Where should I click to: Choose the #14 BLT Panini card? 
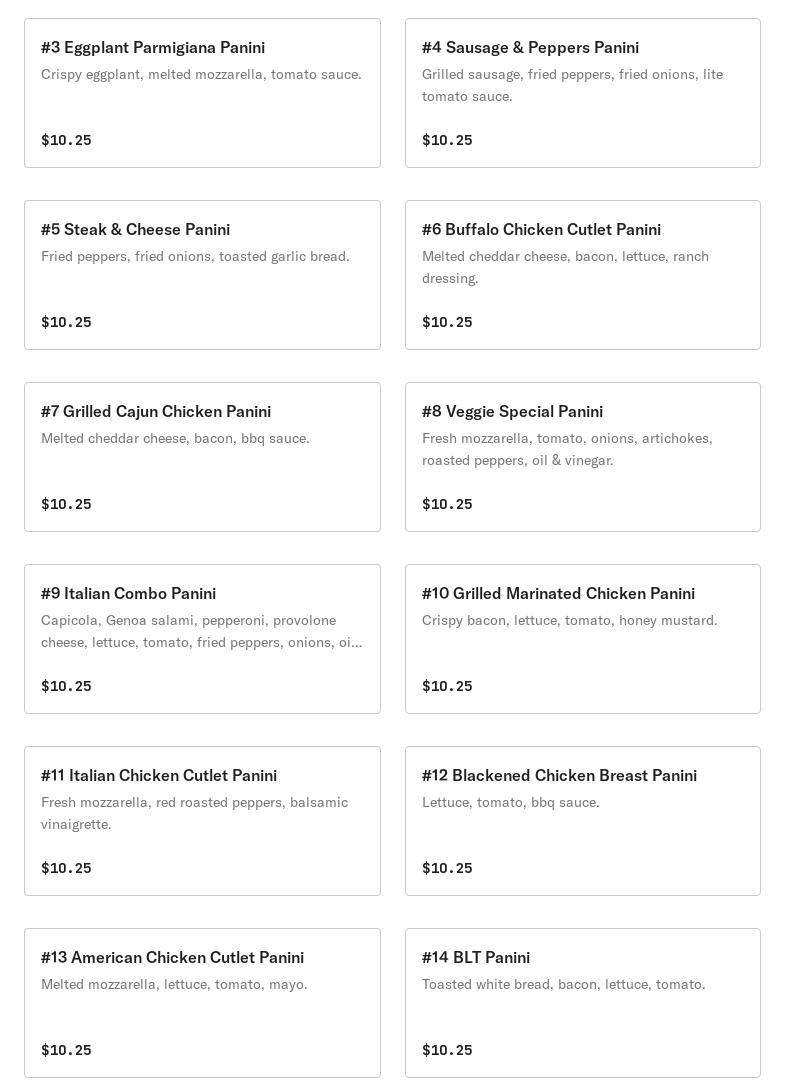coord(476,958)
